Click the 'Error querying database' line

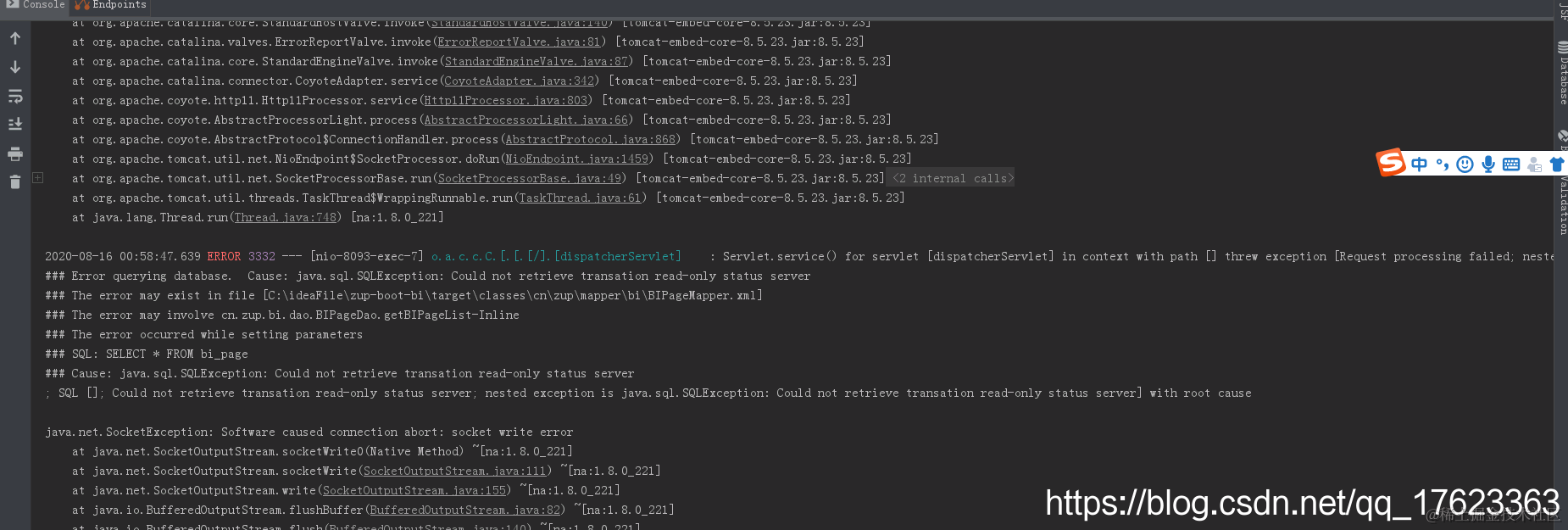coord(428,276)
